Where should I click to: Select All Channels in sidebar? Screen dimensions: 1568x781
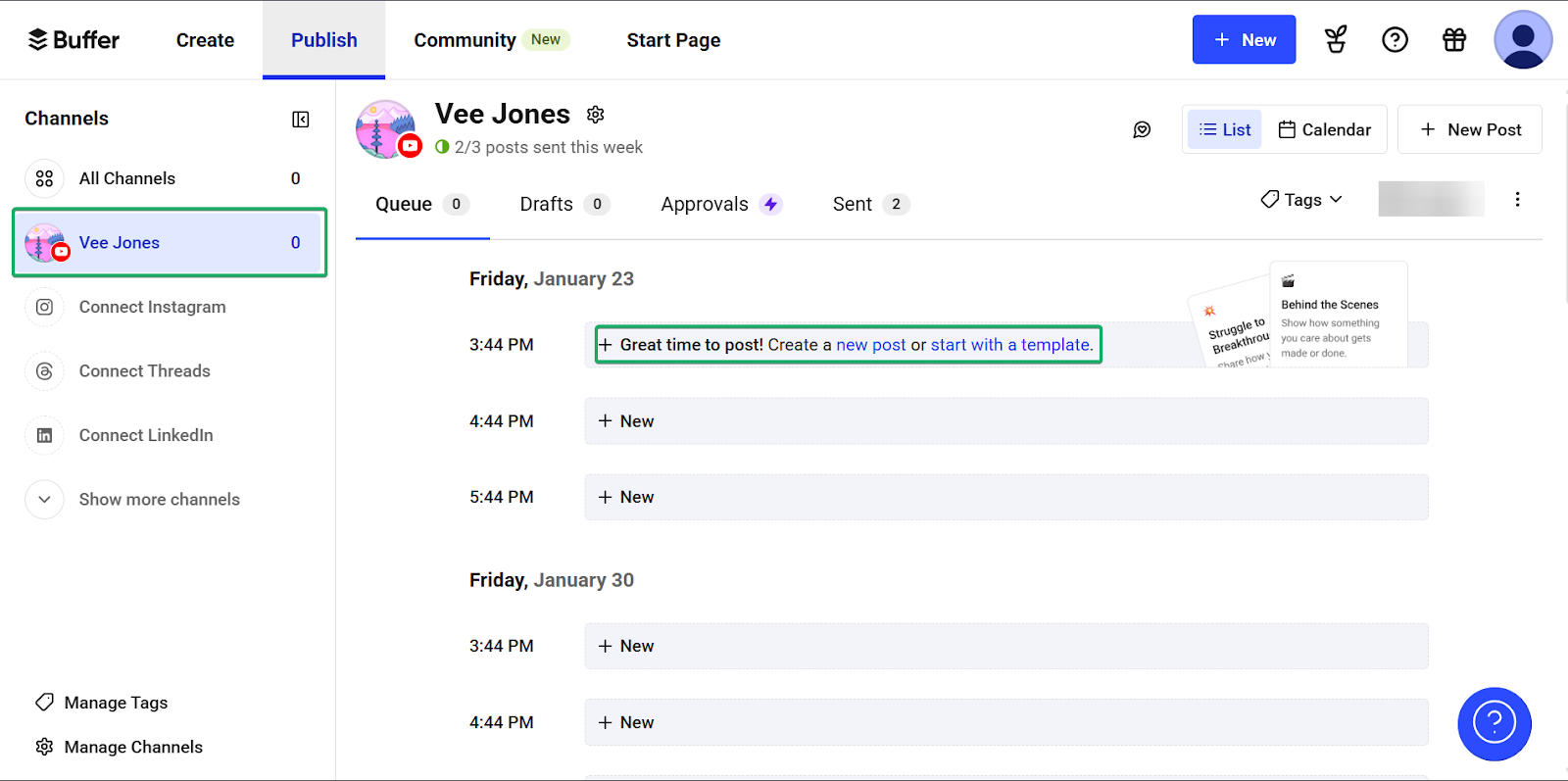[x=170, y=178]
